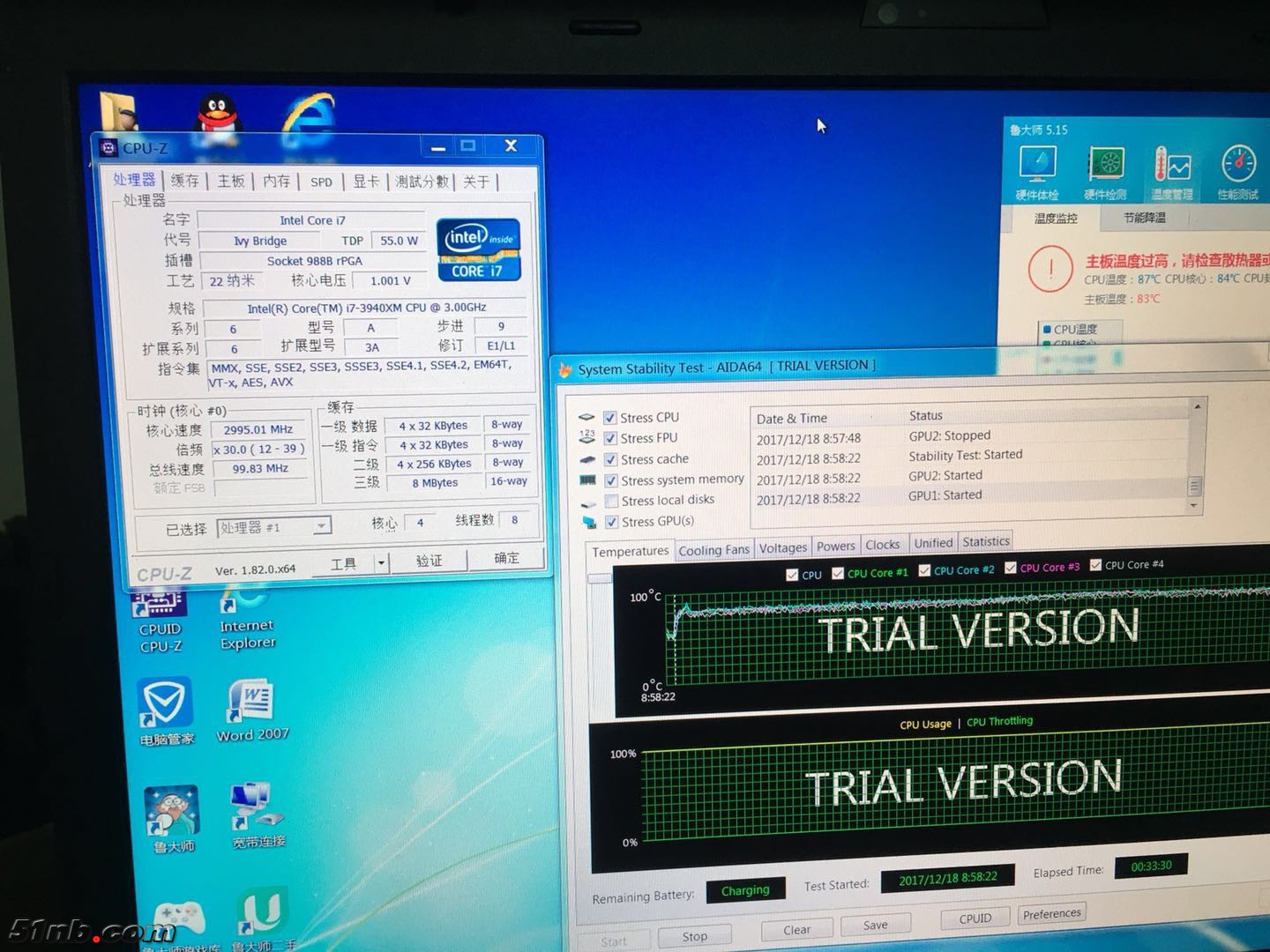
Task: Open 鲁大师 desktop shortcut icon
Action: pos(173,813)
